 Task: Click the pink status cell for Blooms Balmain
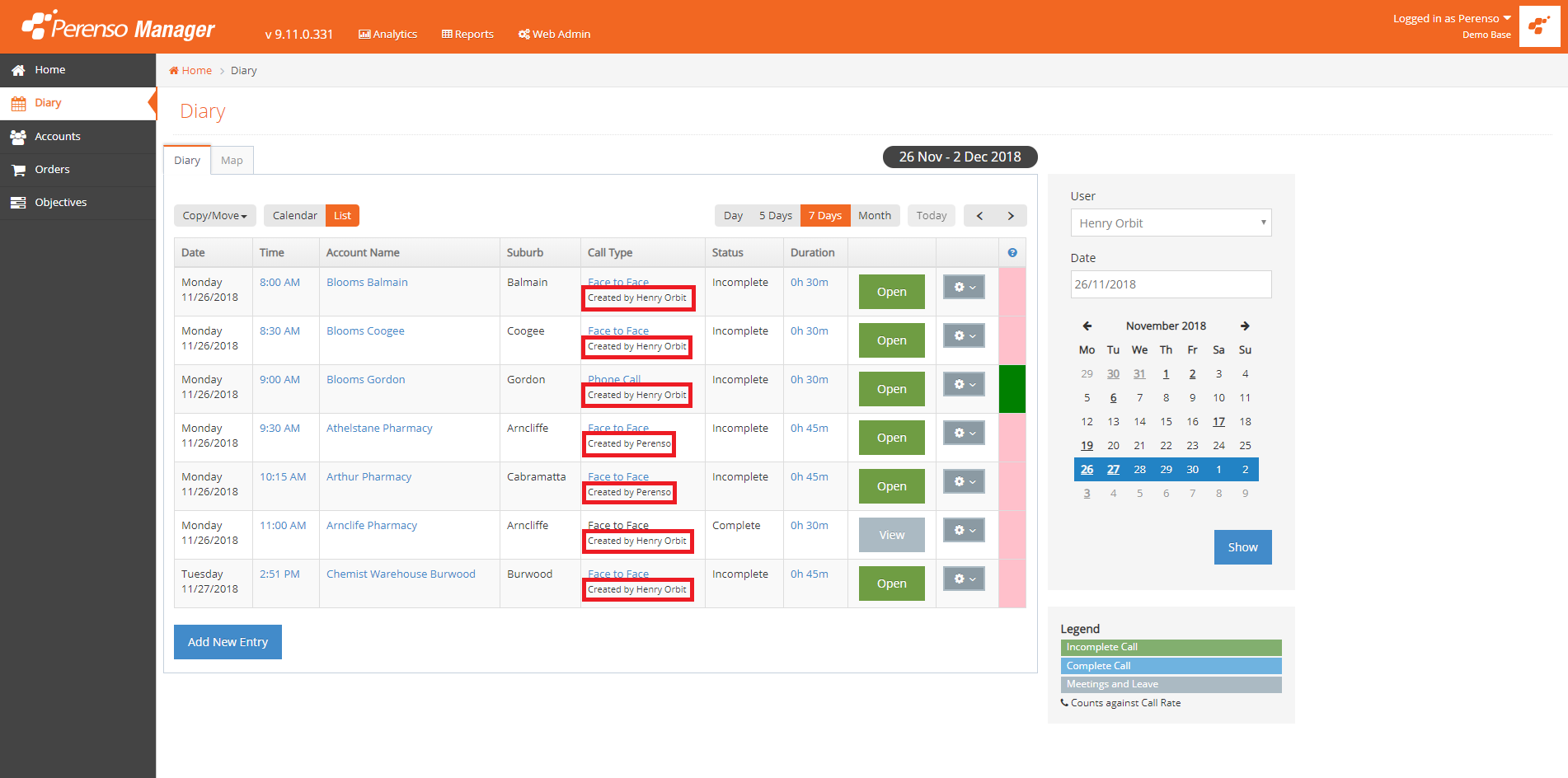tap(1012, 292)
